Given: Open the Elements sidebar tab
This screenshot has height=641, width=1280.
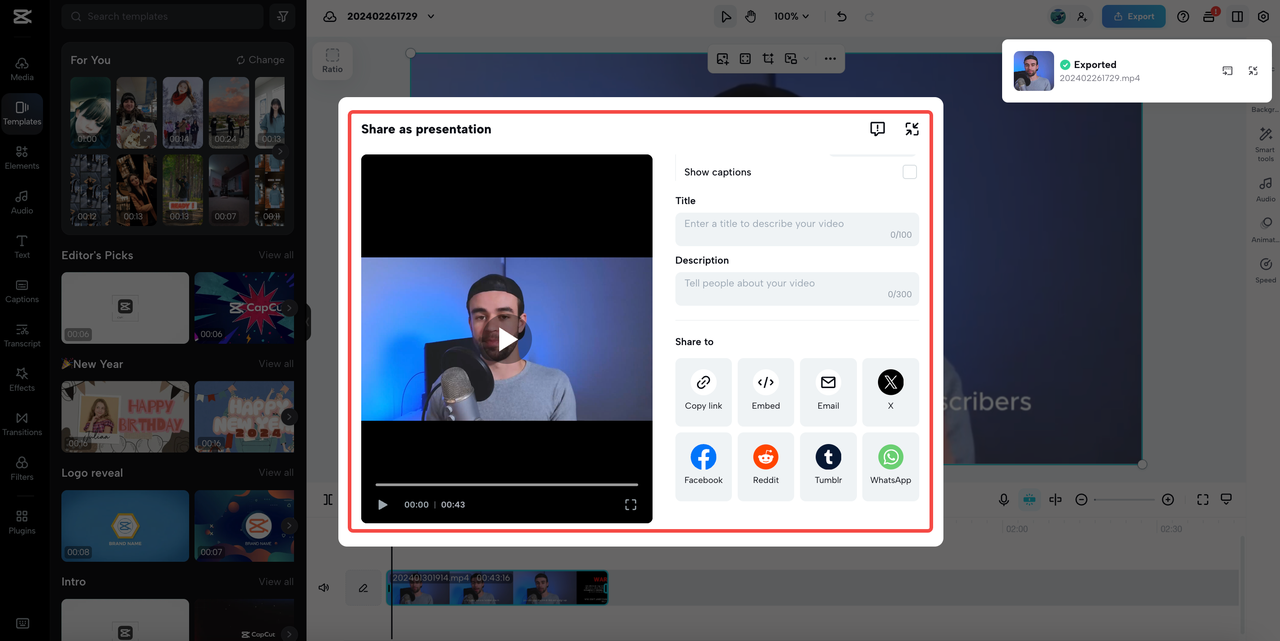Looking at the screenshot, I should (x=22, y=157).
